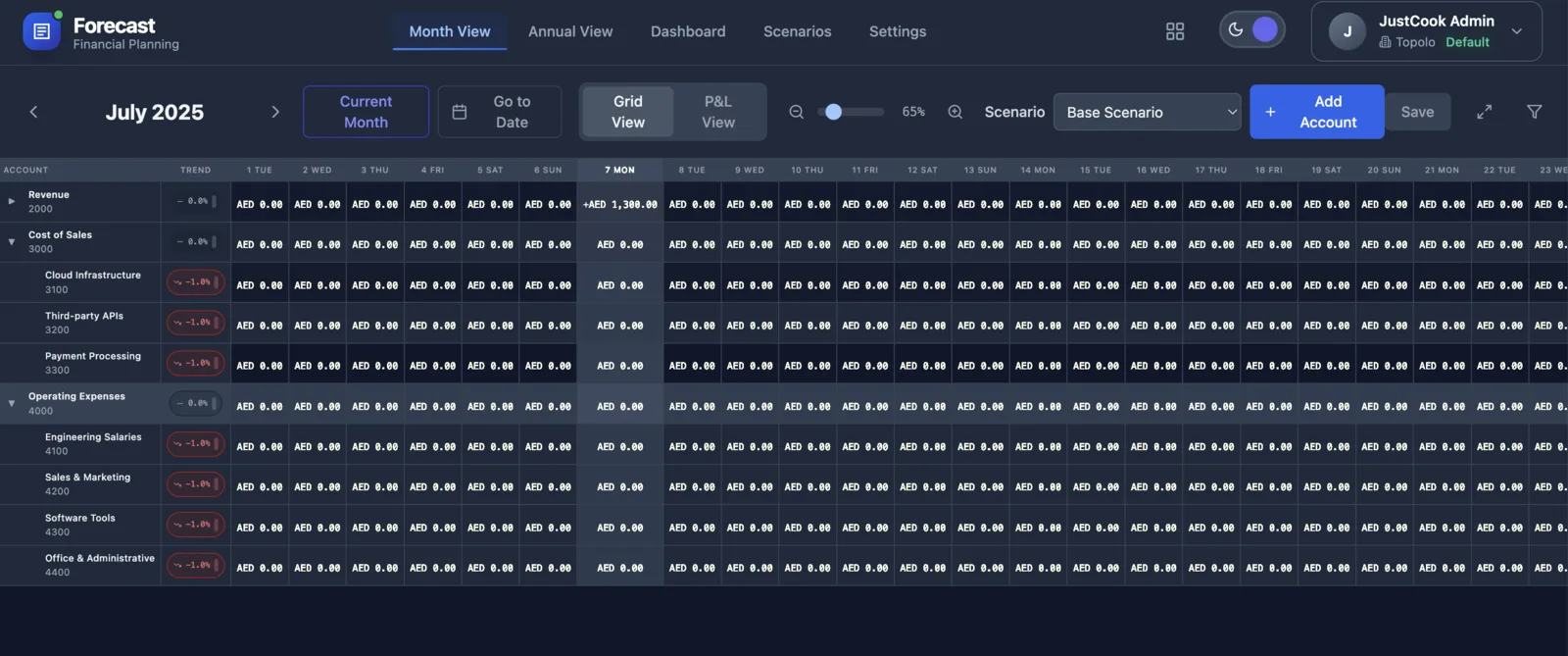
Task: Expand grid to fullscreen
Action: [x=1484, y=112]
